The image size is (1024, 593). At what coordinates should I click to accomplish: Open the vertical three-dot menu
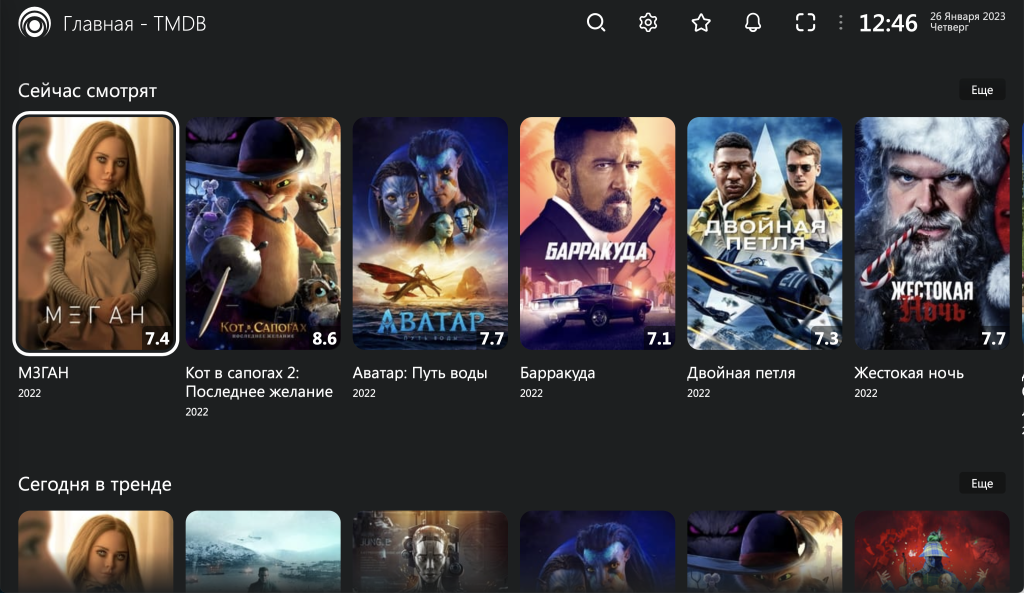point(840,23)
